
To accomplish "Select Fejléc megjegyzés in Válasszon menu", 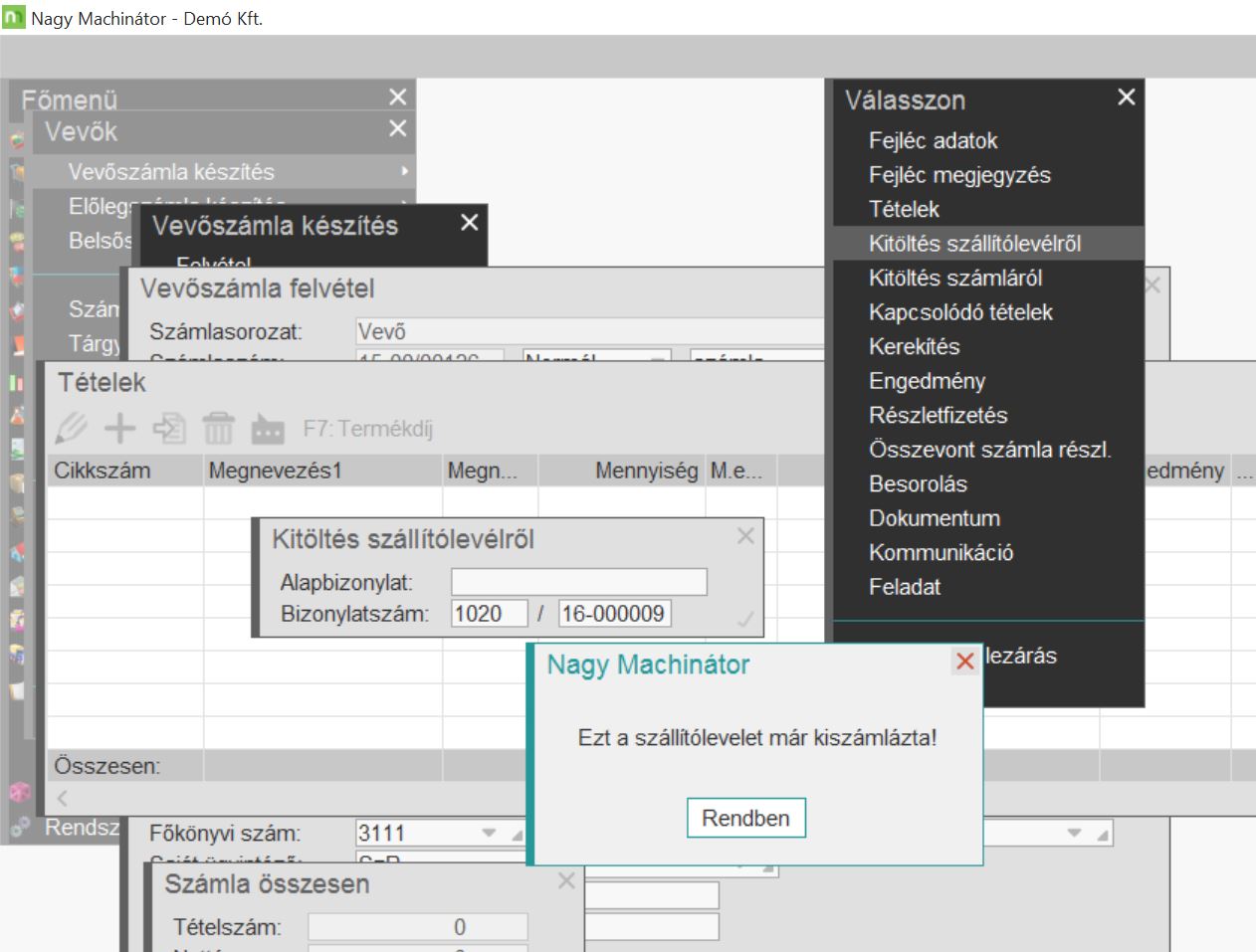I will coord(959,175).
